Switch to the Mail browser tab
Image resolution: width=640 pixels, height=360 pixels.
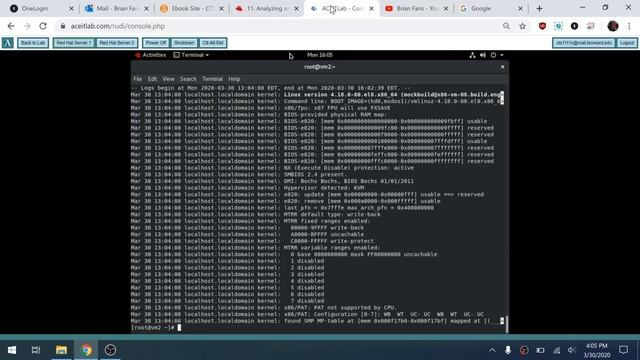(x=116, y=8)
